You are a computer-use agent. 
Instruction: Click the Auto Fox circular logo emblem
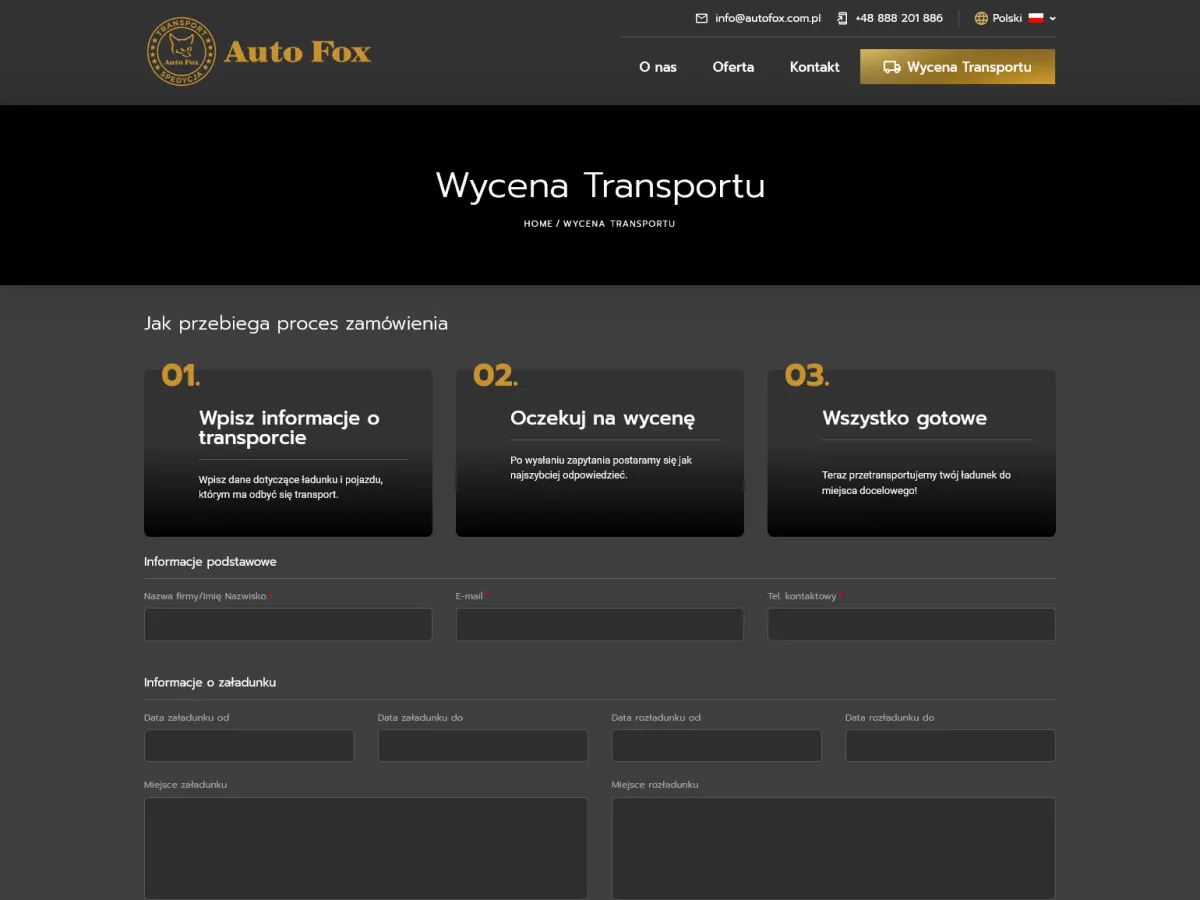[x=181, y=51]
